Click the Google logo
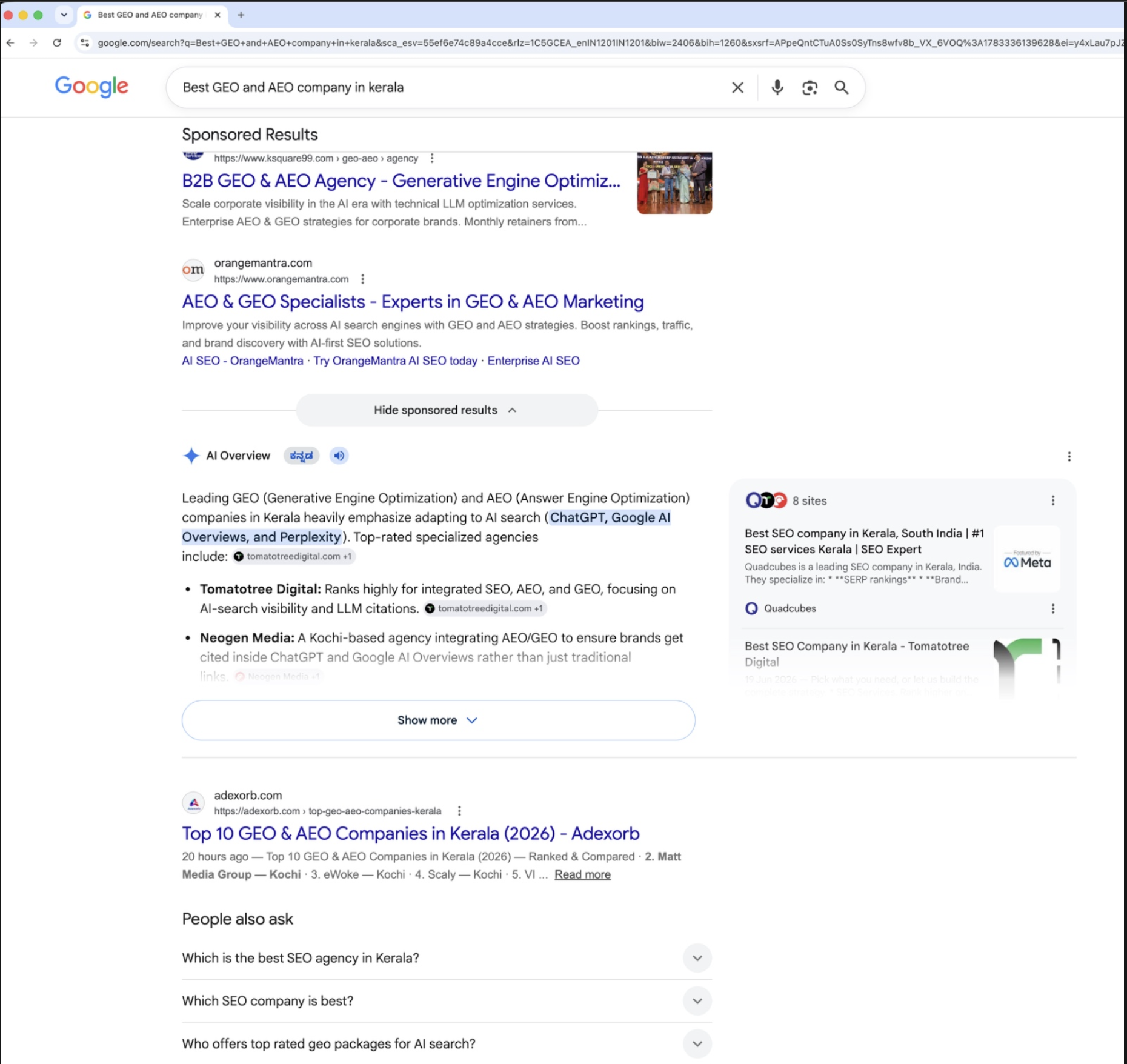 pyautogui.click(x=91, y=87)
